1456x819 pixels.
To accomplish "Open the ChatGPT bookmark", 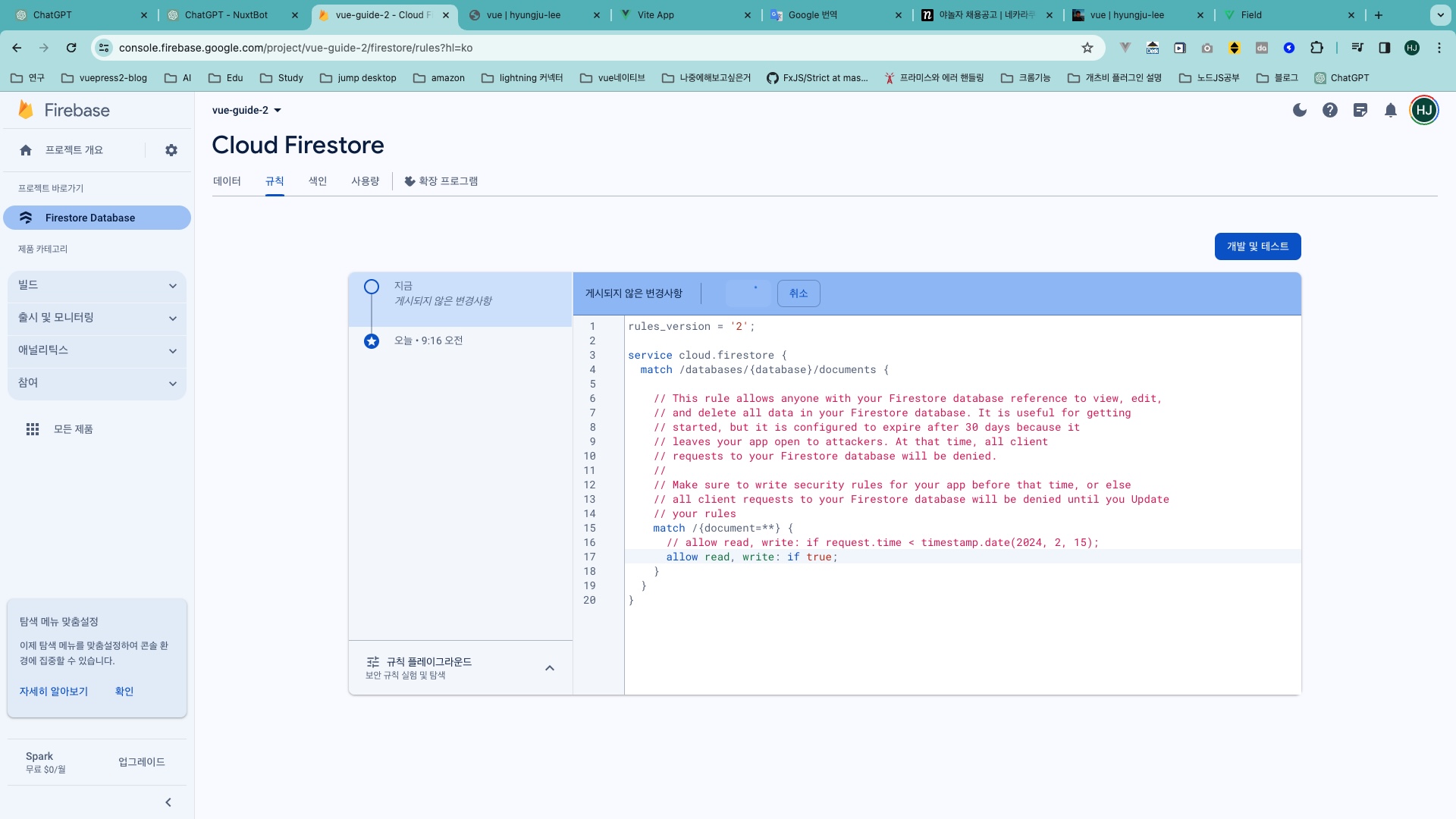I will pos(1341,78).
